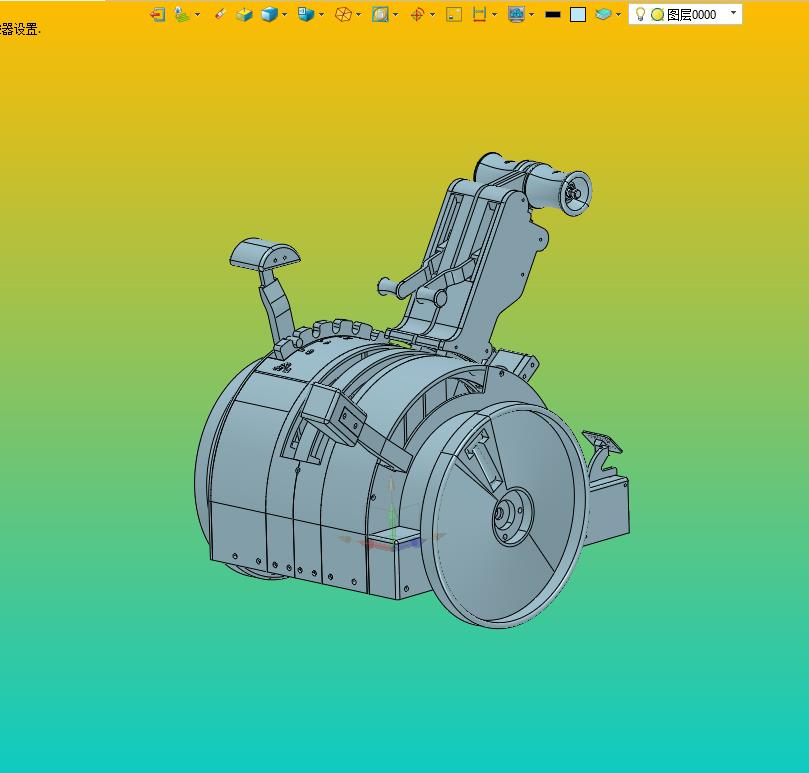Viewport: 809px width, 773px height.
Task: Select the red dimension bracket icon
Action: (x=479, y=14)
